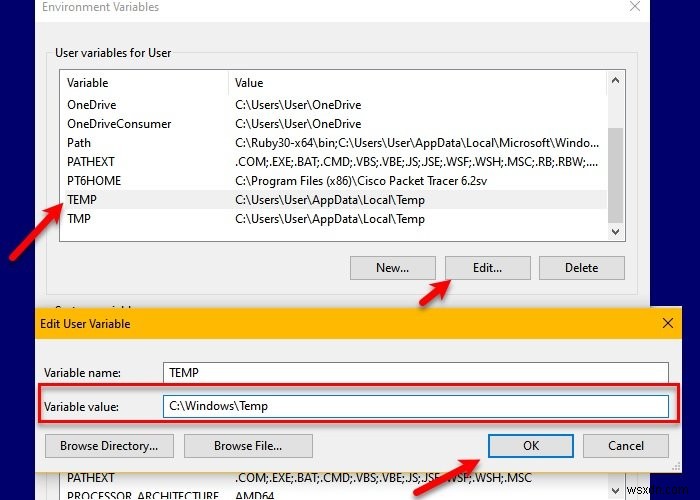700x500 pixels.
Task: Close the Edit User Variable dialog
Action: point(667,323)
